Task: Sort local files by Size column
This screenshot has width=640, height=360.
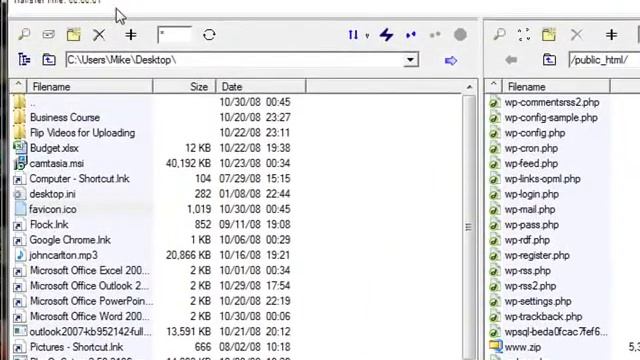Action: 184,87
